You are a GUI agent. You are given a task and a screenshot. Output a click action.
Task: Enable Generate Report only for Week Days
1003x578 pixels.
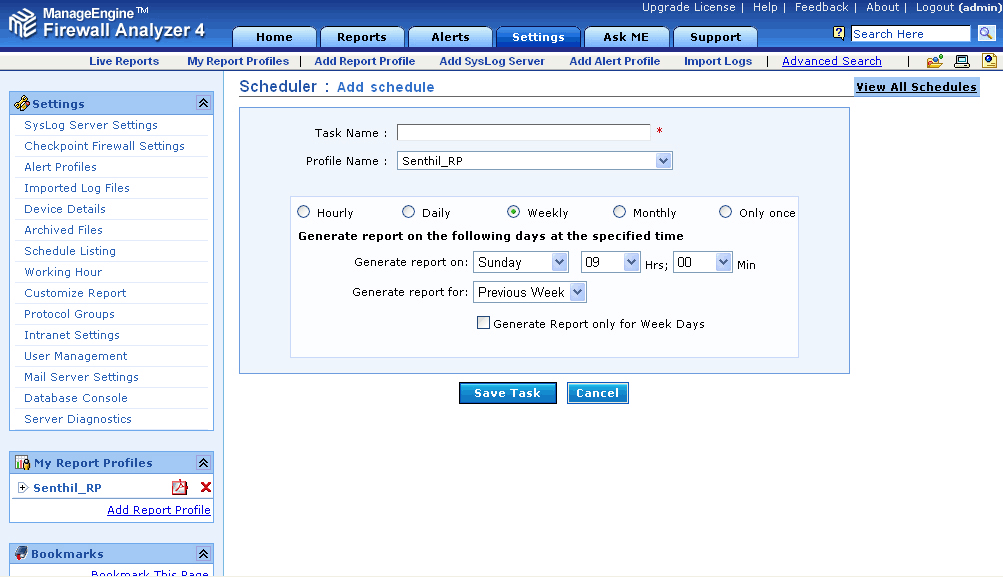[x=484, y=323]
